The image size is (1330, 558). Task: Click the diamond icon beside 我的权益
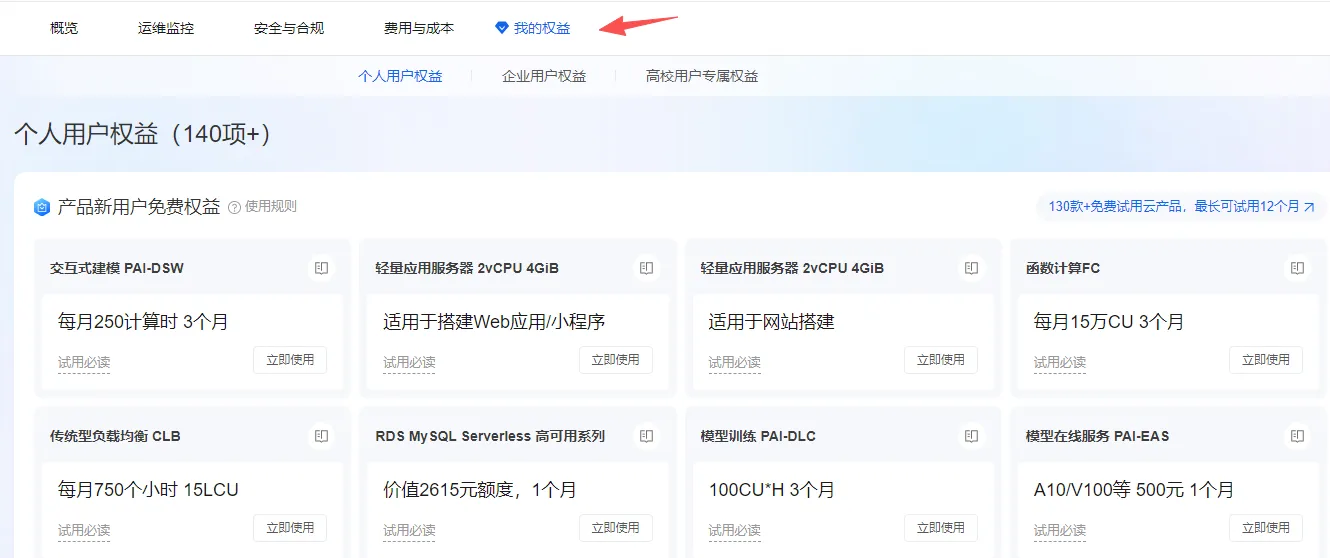click(502, 28)
